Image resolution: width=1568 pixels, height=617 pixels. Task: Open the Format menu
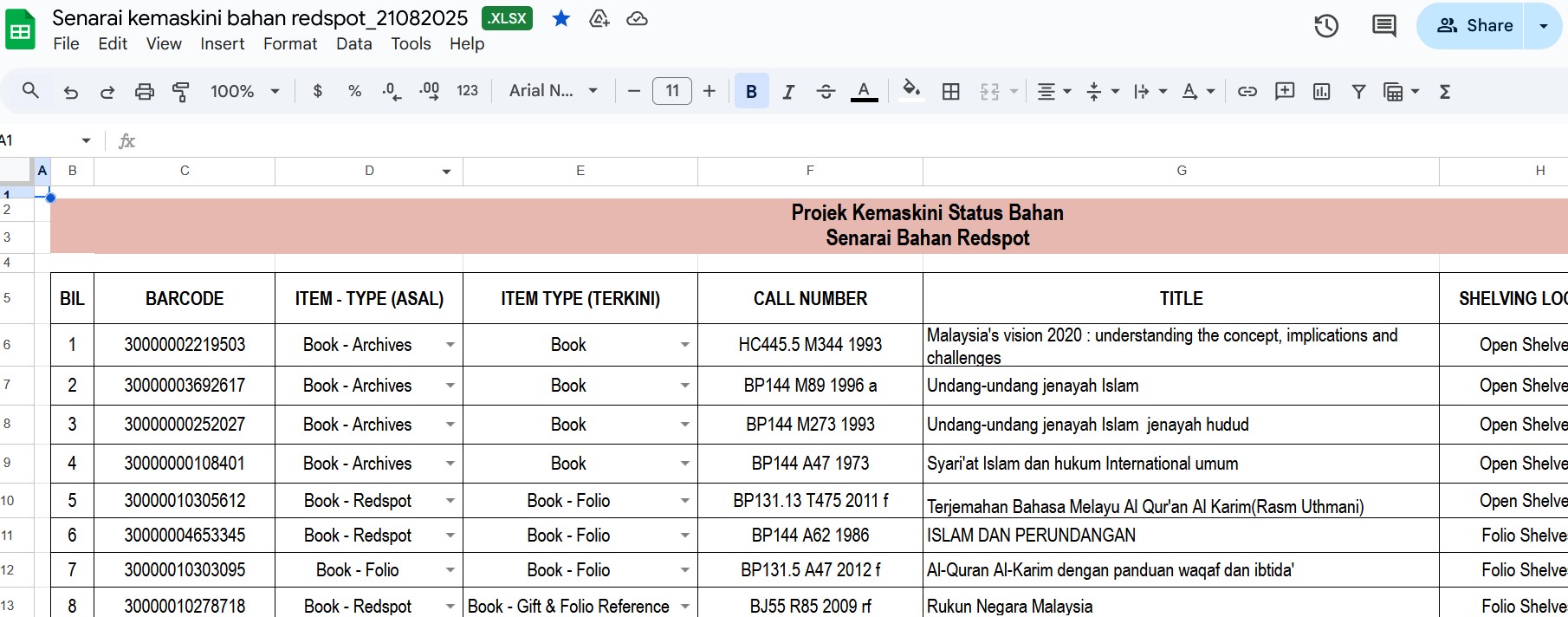[x=290, y=44]
